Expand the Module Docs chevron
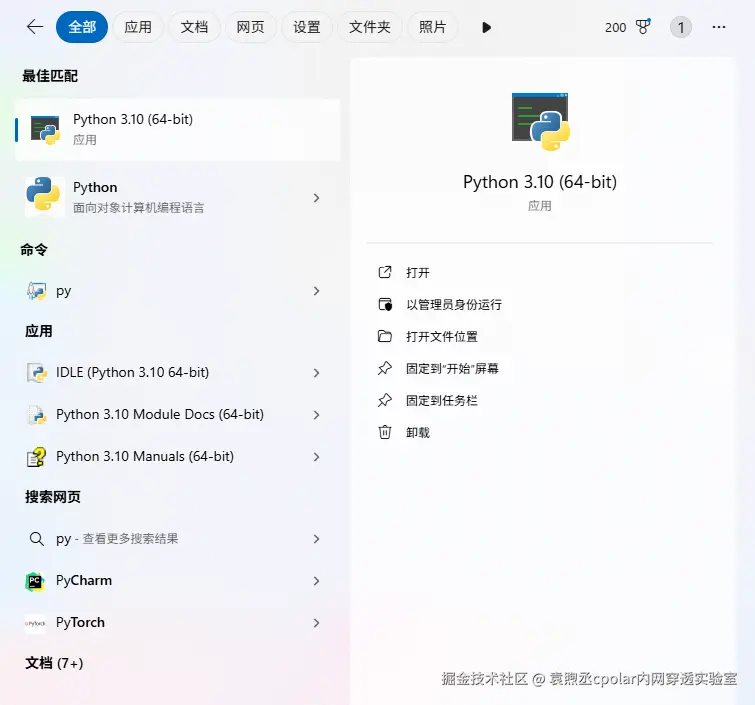This screenshot has height=705, width=755. pos(316,415)
